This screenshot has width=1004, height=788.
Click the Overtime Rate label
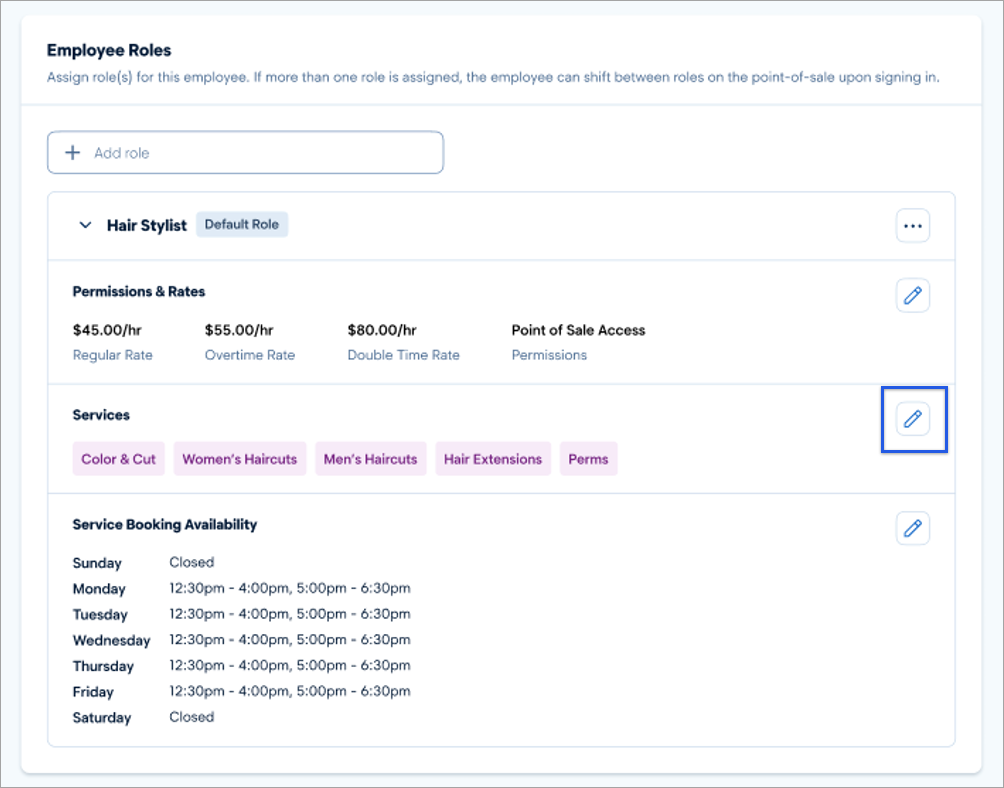pos(249,354)
